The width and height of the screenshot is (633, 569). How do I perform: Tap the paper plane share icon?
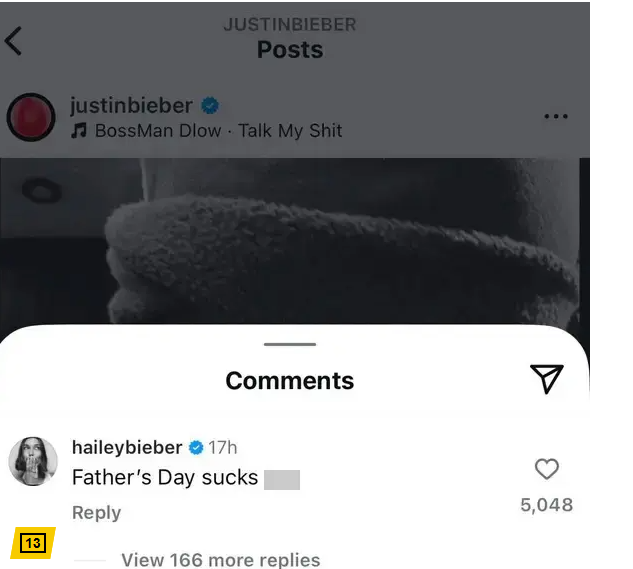[x=547, y=378]
